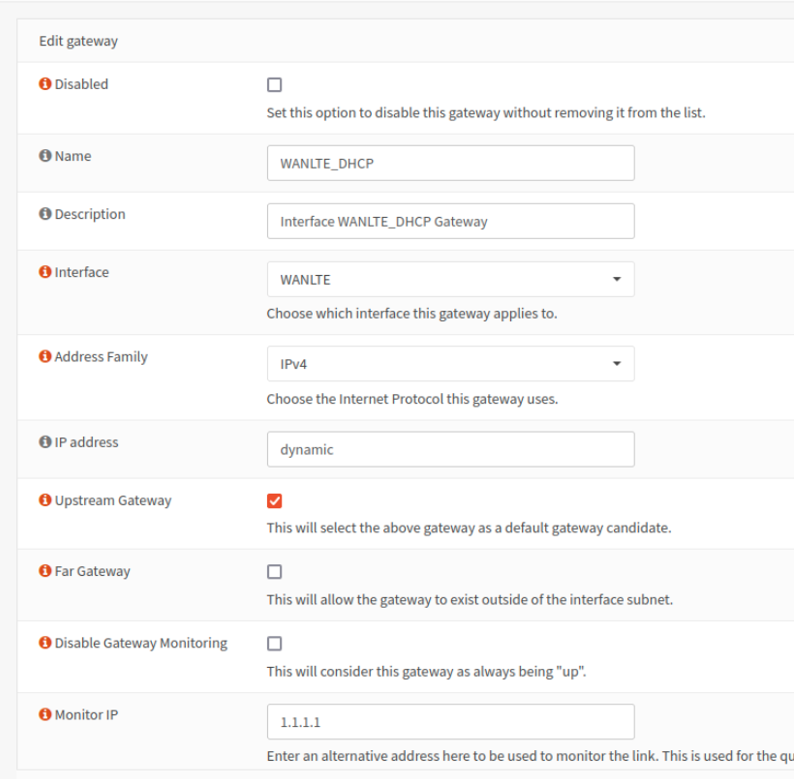Click 'Choose the Internet Protocol this gateway uses.'
794x779 pixels.
click(x=413, y=400)
